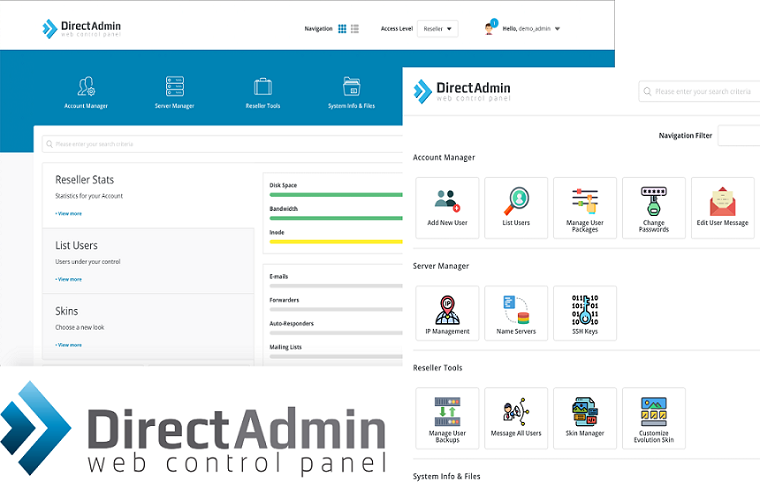Image resolution: width=760 pixels, height=490 pixels.
Task: Open Edit User Message tile
Action: coord(722,207)
